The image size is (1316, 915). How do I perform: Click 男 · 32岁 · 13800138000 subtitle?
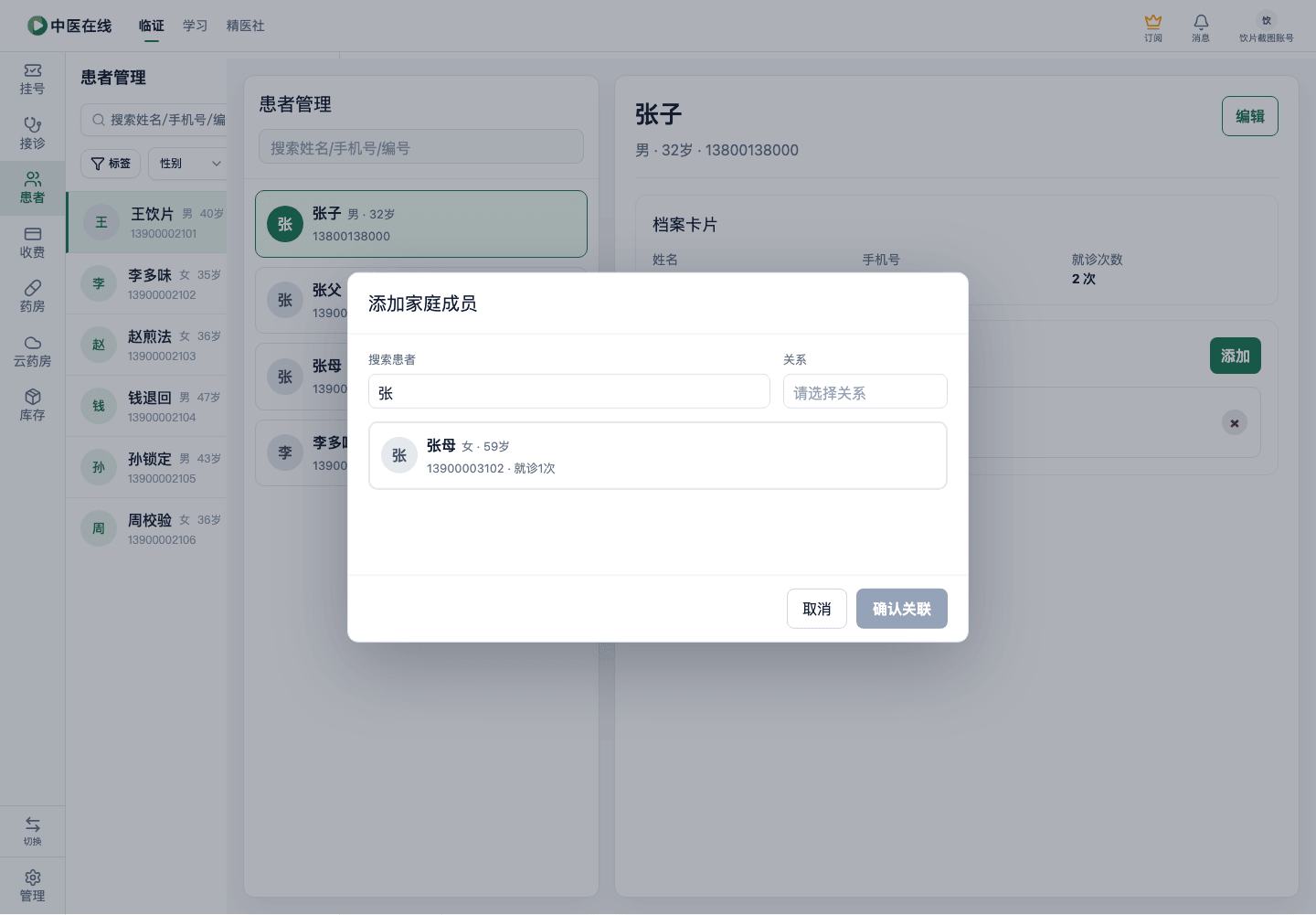click(717, 150)
